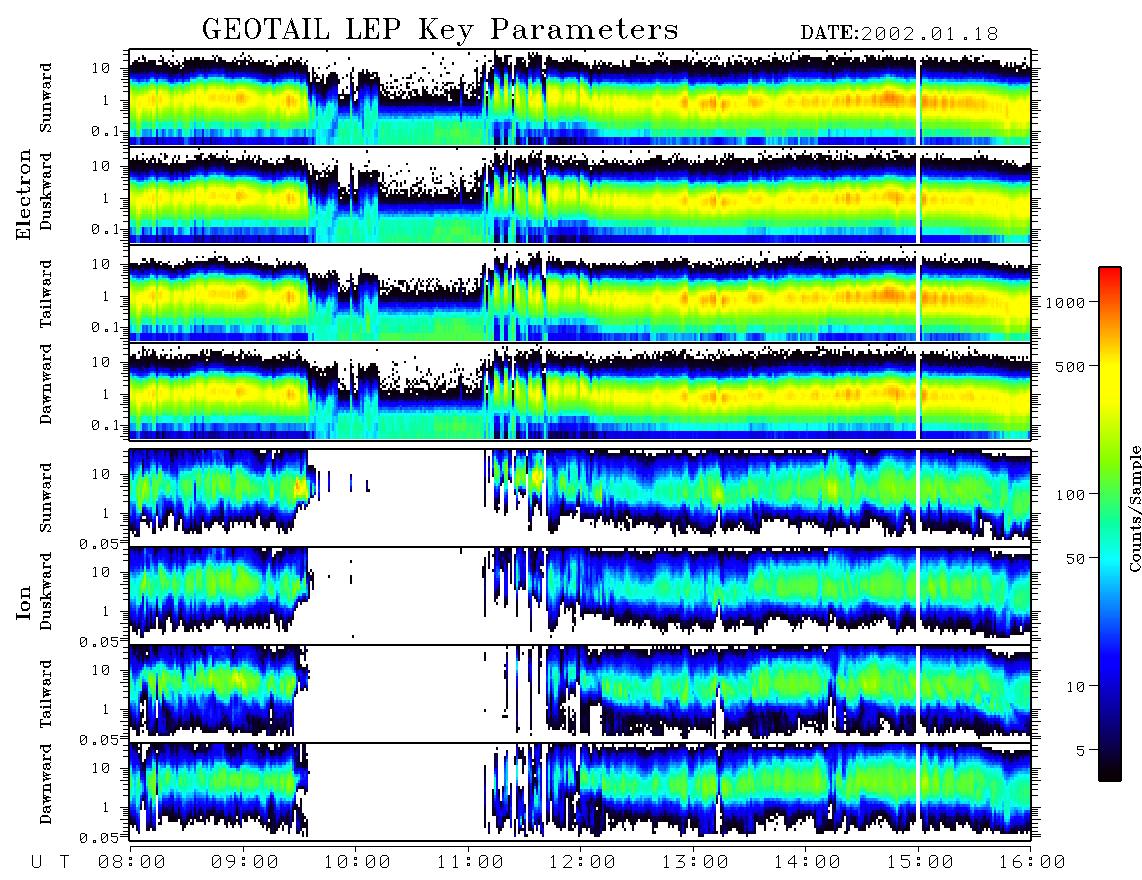Click the 12:00 time axis tick label
The height and width of the screenshot is (880, 1142).
click(582, 862)
